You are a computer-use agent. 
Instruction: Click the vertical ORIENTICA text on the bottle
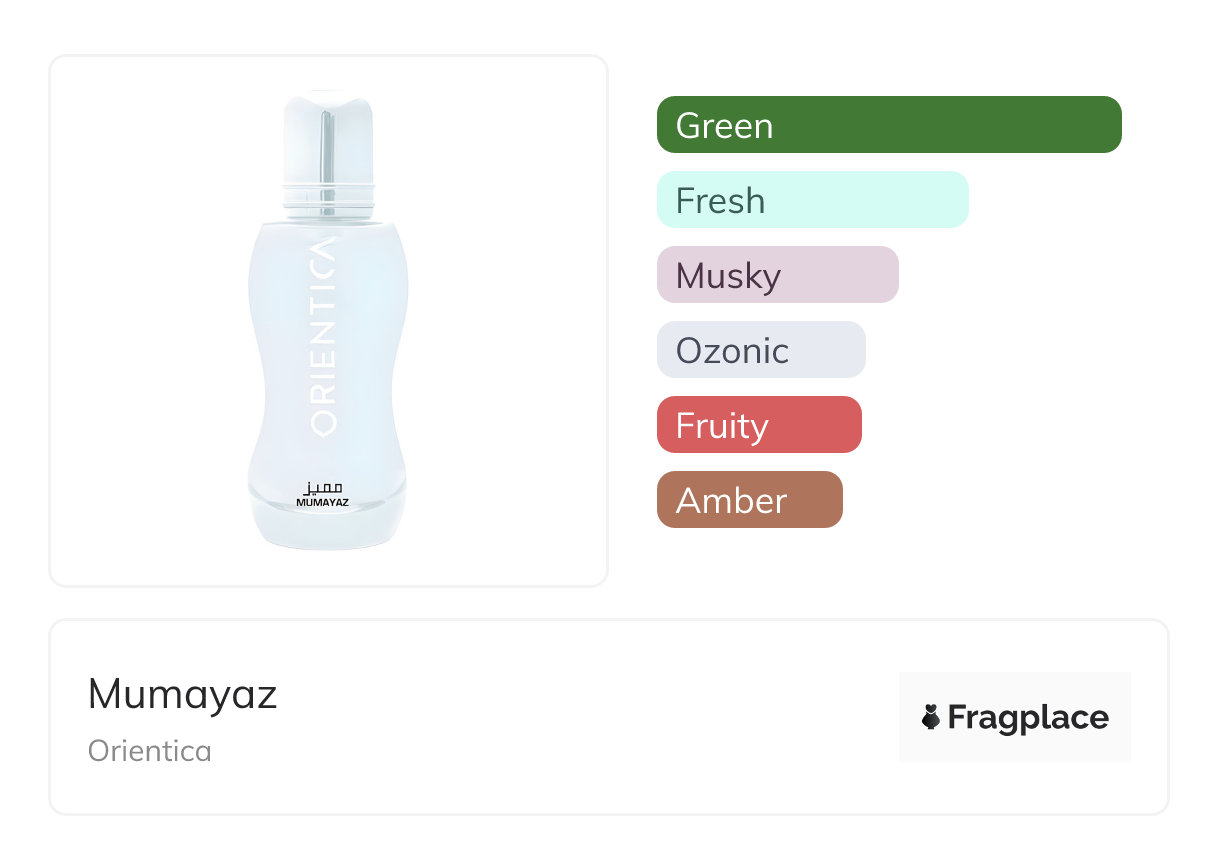coord(323,337)
